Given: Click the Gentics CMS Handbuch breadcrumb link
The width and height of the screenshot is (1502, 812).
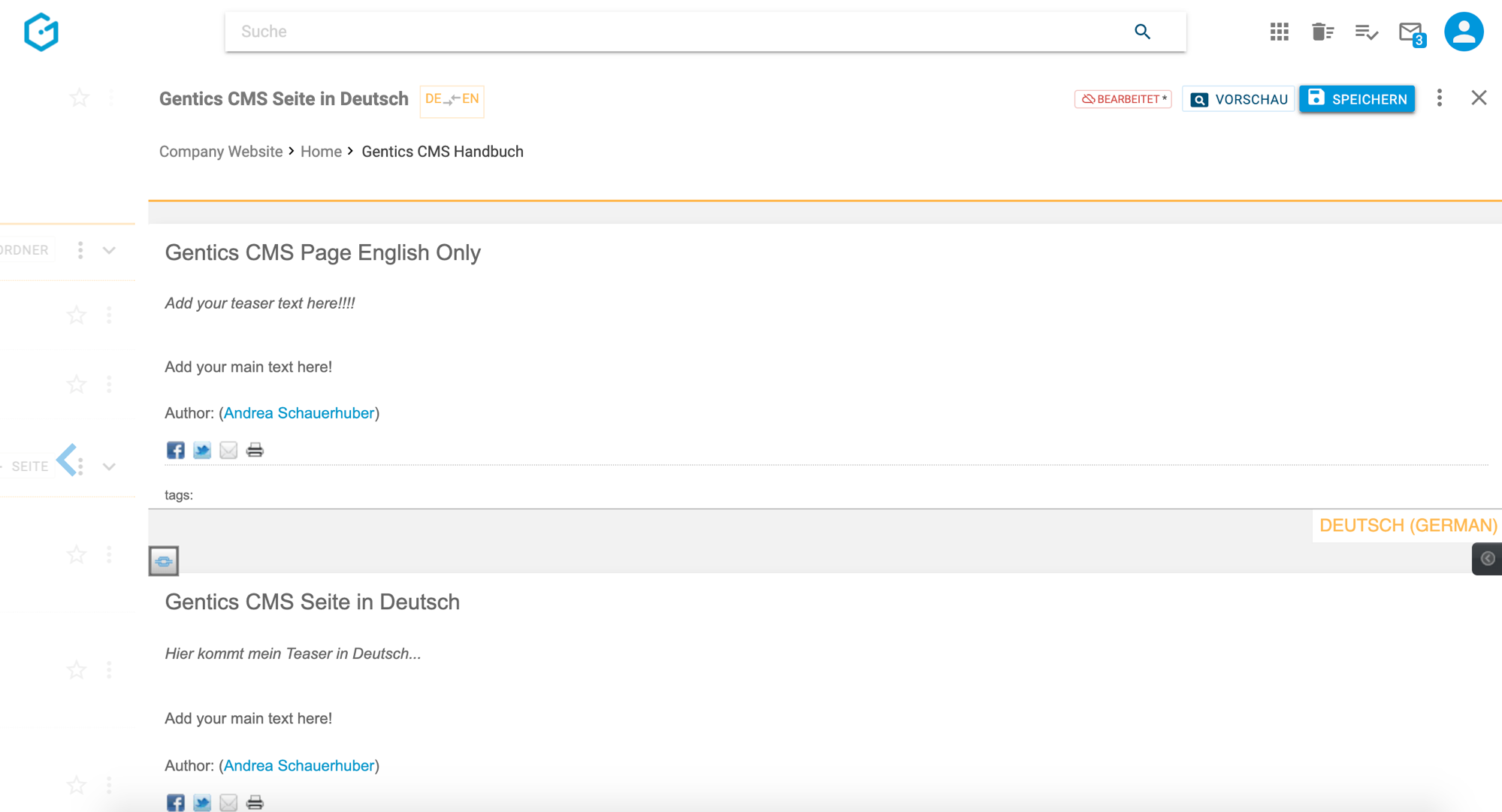Looking at the screenshot, I should (443, 151).
